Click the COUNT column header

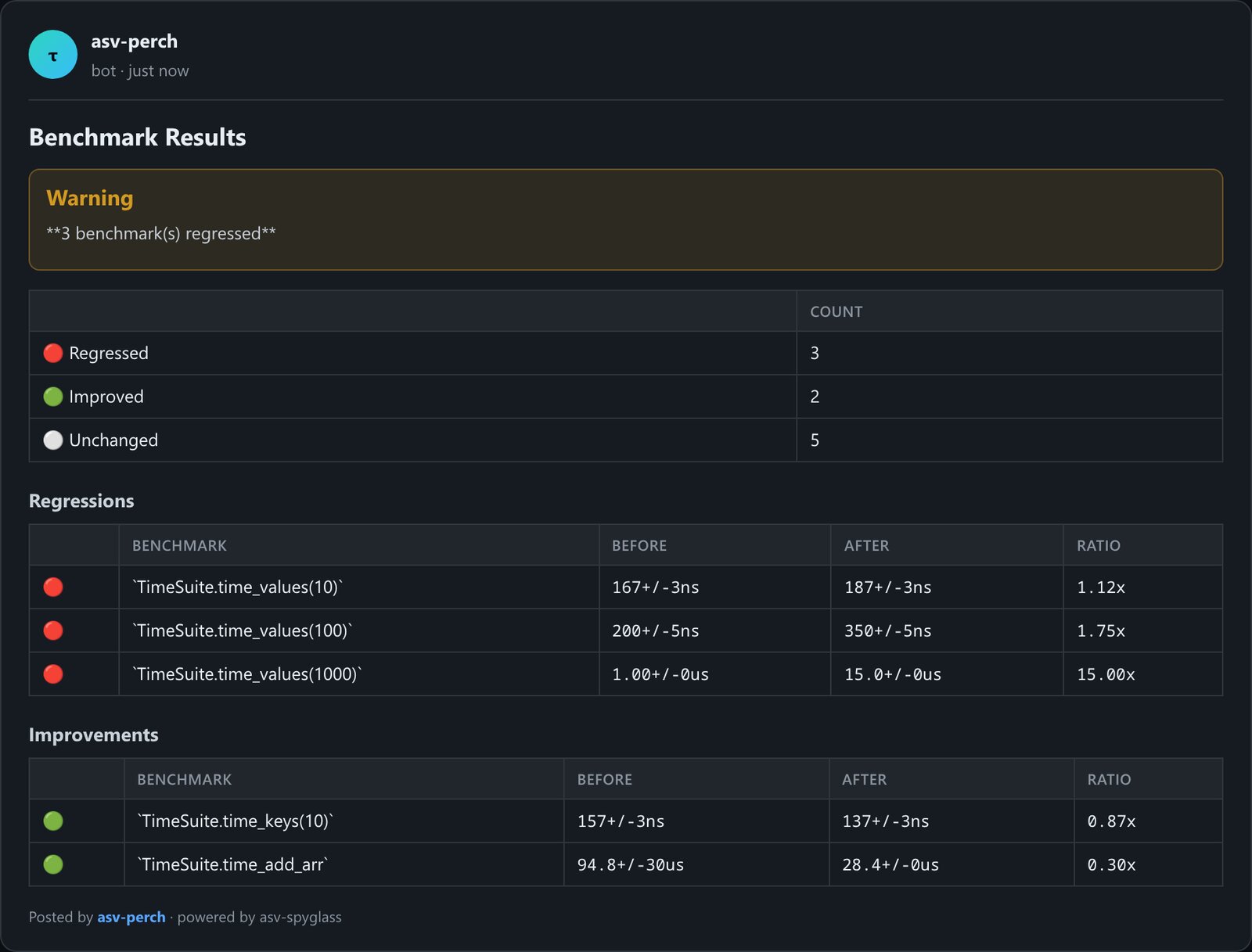coord(836,311)
